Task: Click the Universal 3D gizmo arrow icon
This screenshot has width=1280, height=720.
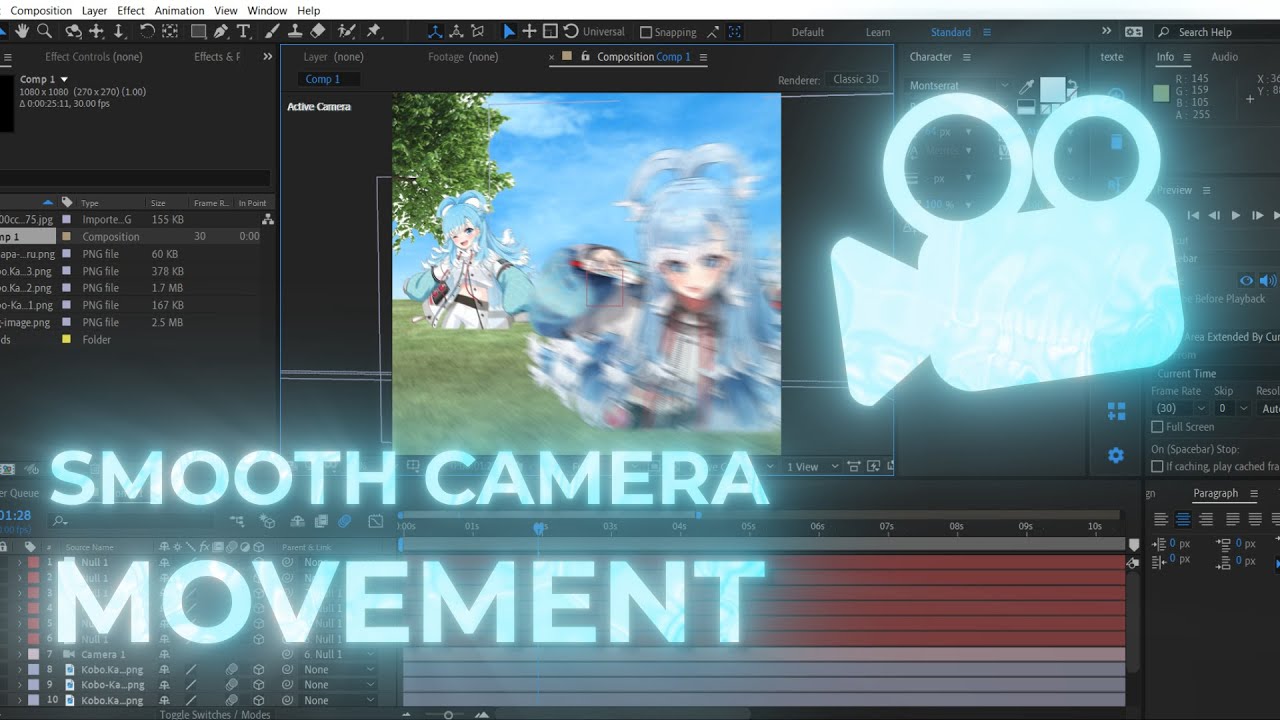Action: [x=508, y=32]
